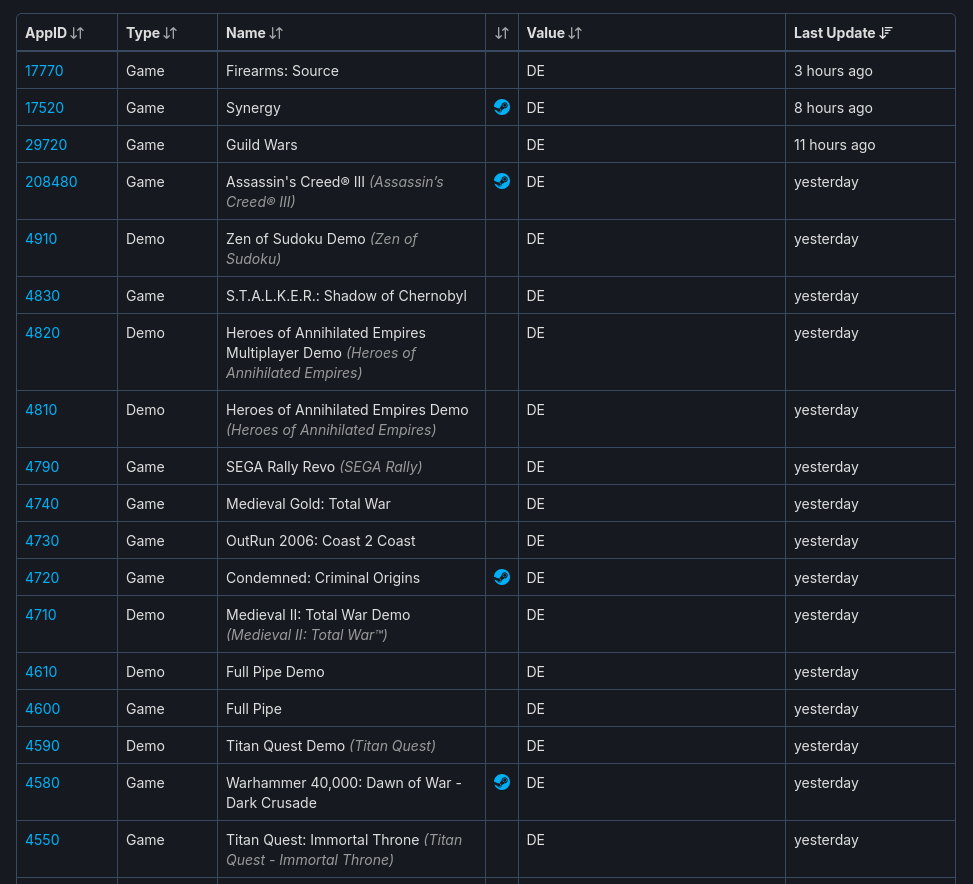Image resolution: width=973 pixels, height=884 pixels.
Task: Click 'yesterday' in the Full Pipe Demo row
Action: click(x=826, y=672)
